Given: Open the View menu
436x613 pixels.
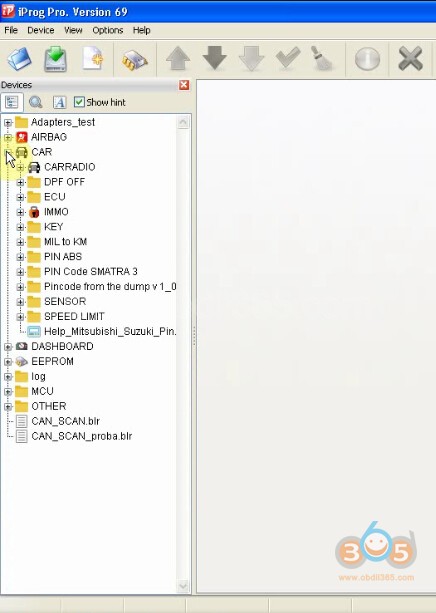Looking at the screenshot, I should pos(73,30).
